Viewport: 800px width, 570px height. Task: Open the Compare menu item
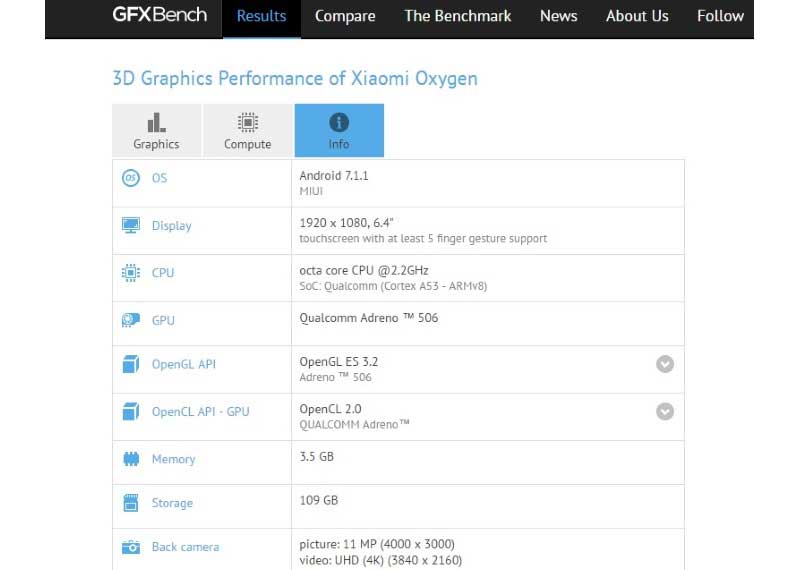345,16
